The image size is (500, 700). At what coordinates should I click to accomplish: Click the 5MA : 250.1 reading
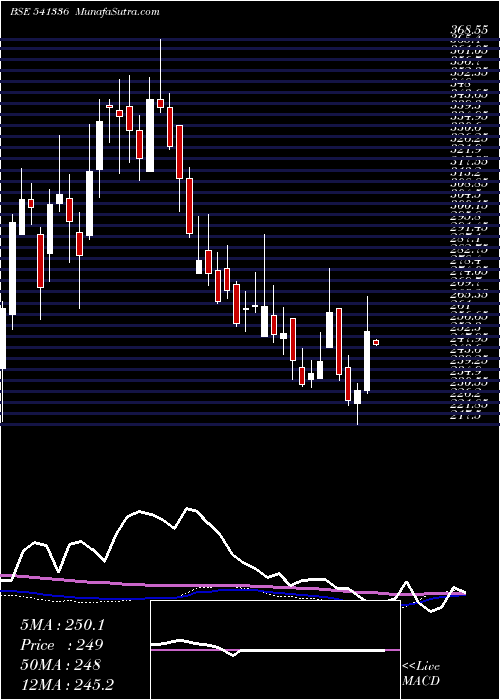coord(62,625)
